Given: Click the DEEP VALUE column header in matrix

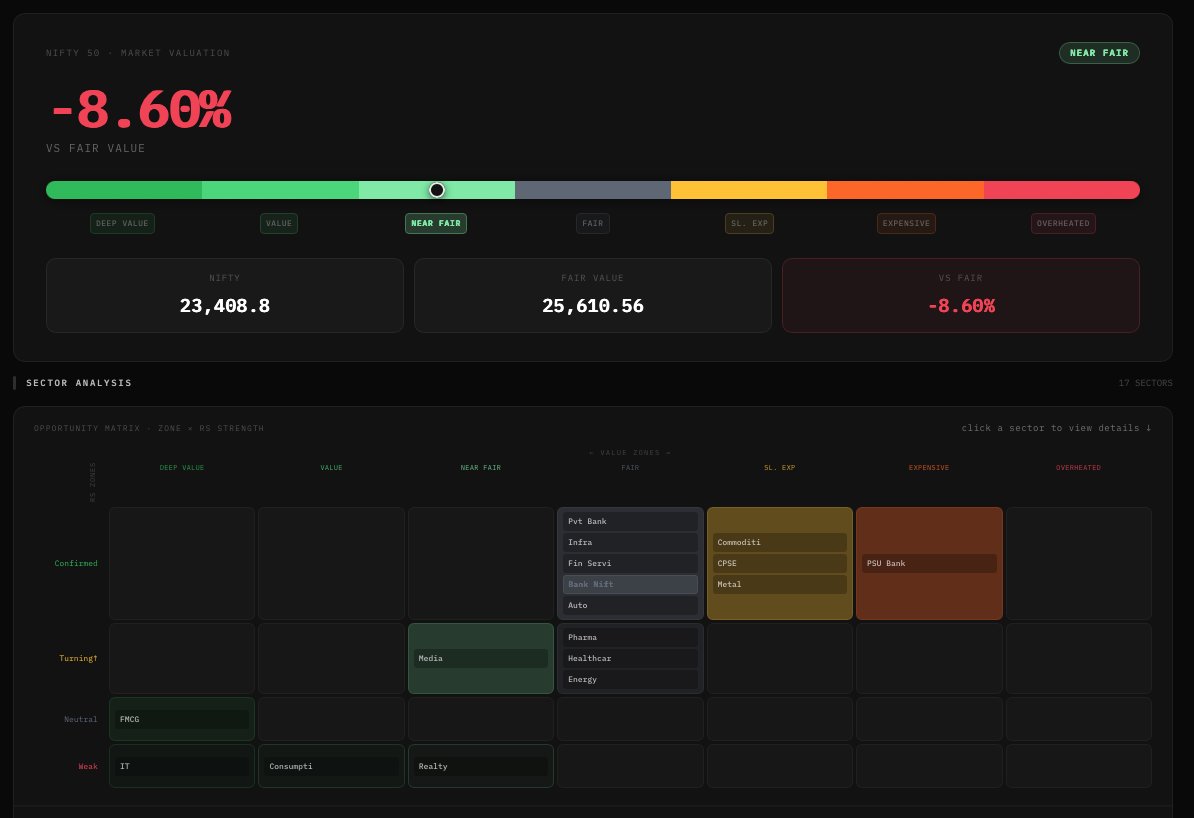Looking at the screenshot, I should pyautogui.click(x=182, y=468).
